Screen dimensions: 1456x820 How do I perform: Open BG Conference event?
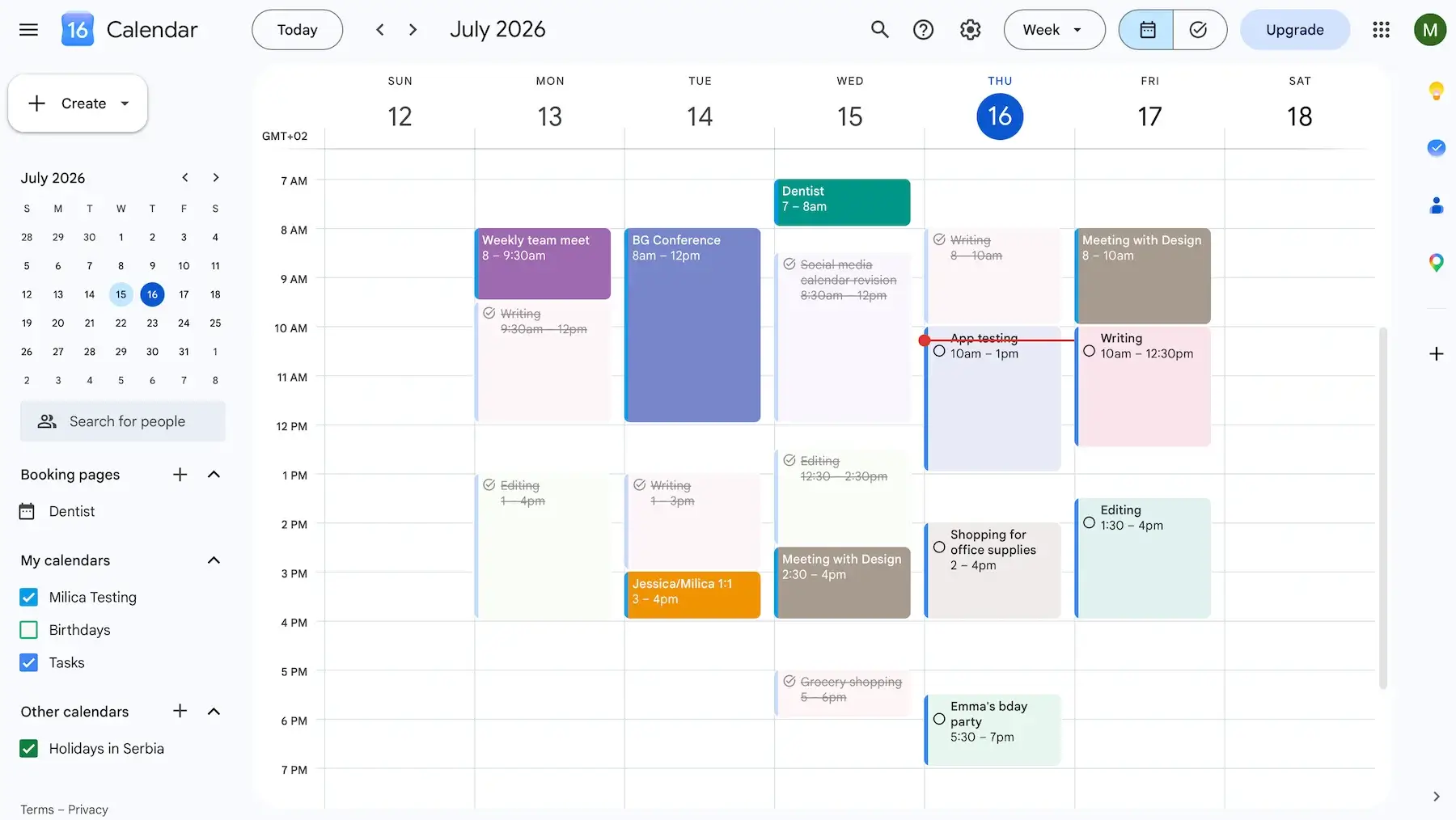pyautogui.click(x=692, y=325)
